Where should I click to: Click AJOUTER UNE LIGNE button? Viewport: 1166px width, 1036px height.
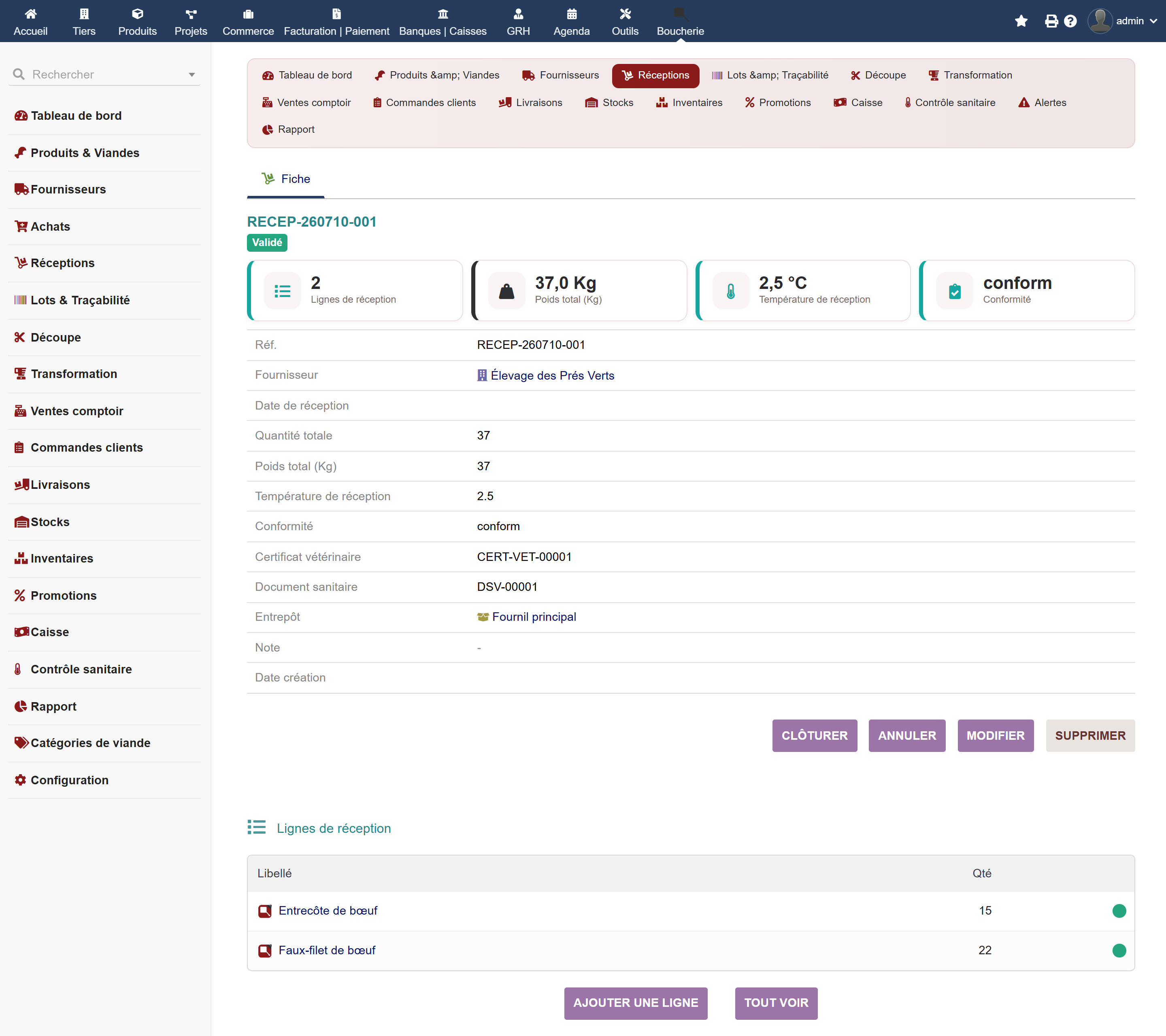click(x=636, y=1003)
